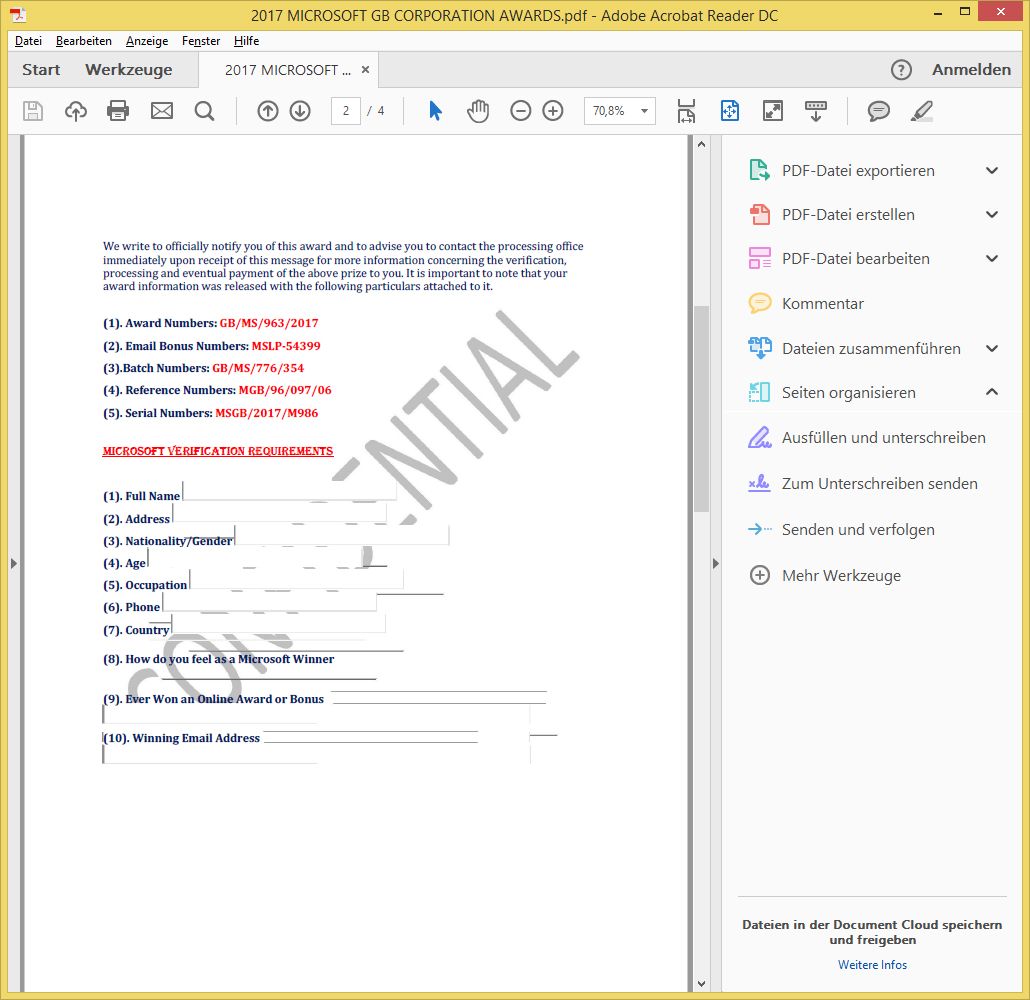Close the 2017 MICROSOFT document tab
Viewport: 1030px width, 1000px height.
coord(365,70)
